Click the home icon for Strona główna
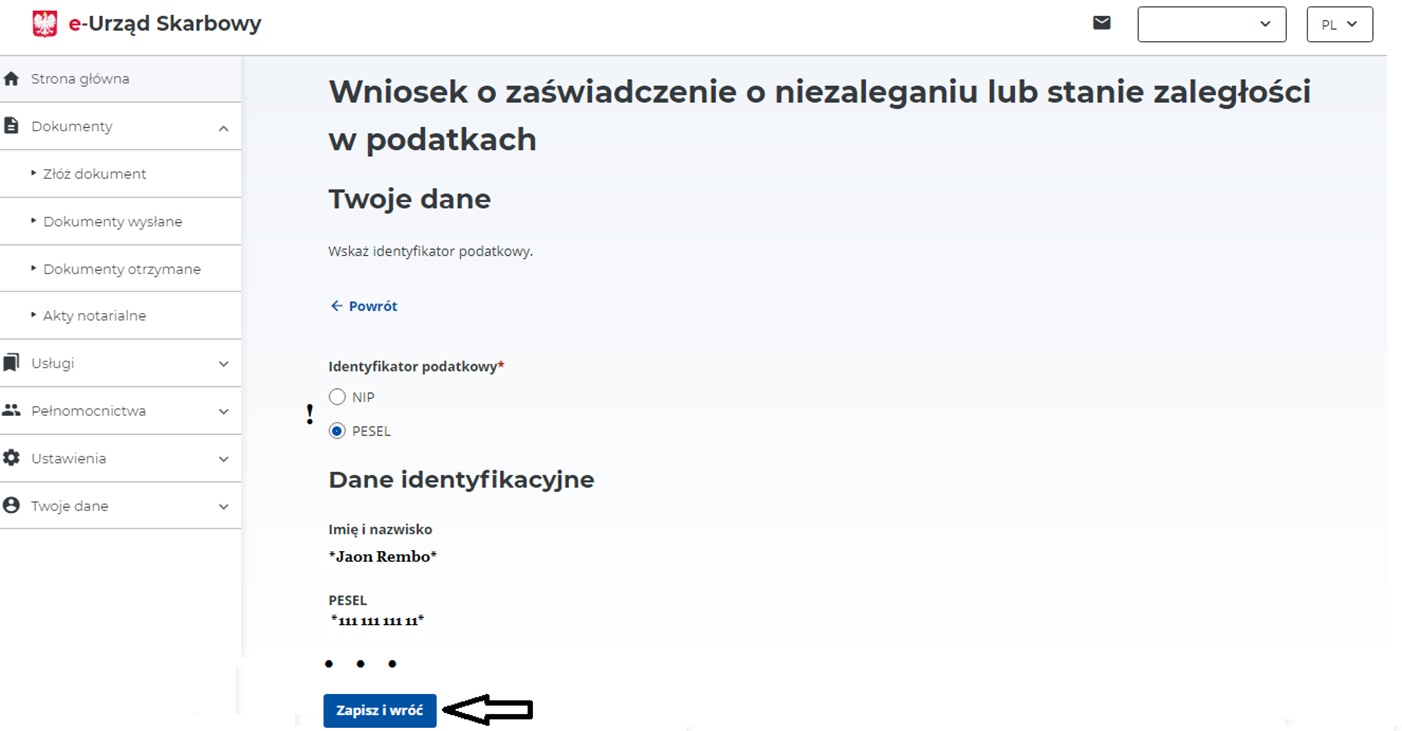The image size is (1402, 731). tap(12, 79)
